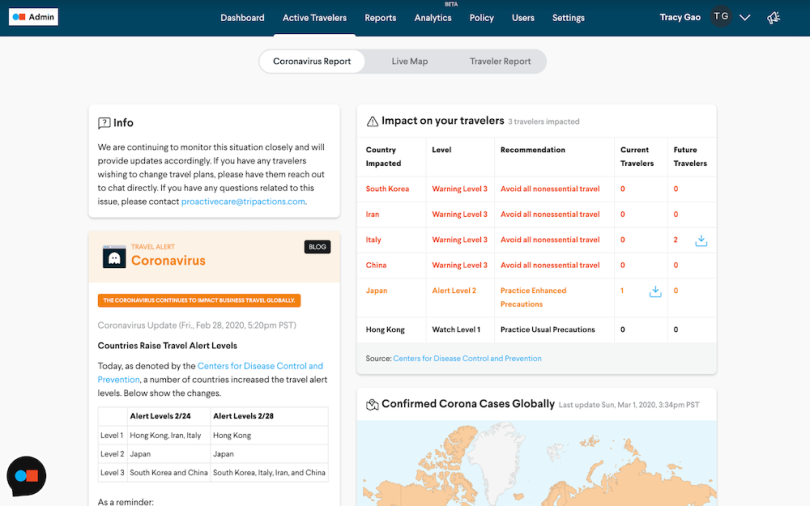Open the chat support bubble

(26, 476)
